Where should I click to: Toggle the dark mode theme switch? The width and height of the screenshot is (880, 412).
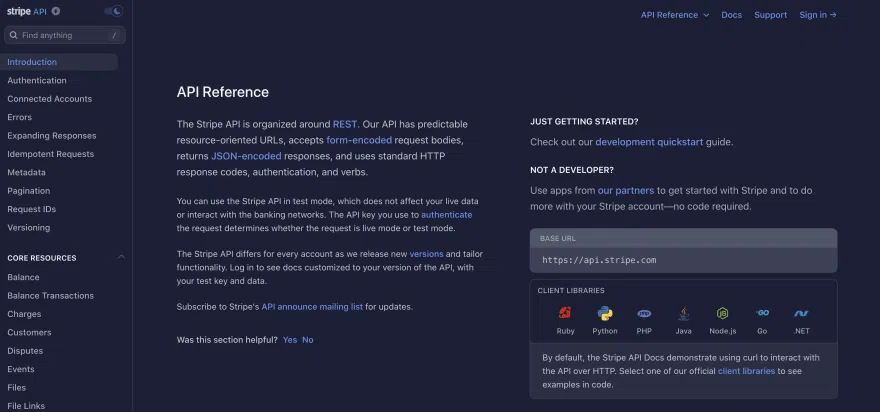(x=114, y=11)
